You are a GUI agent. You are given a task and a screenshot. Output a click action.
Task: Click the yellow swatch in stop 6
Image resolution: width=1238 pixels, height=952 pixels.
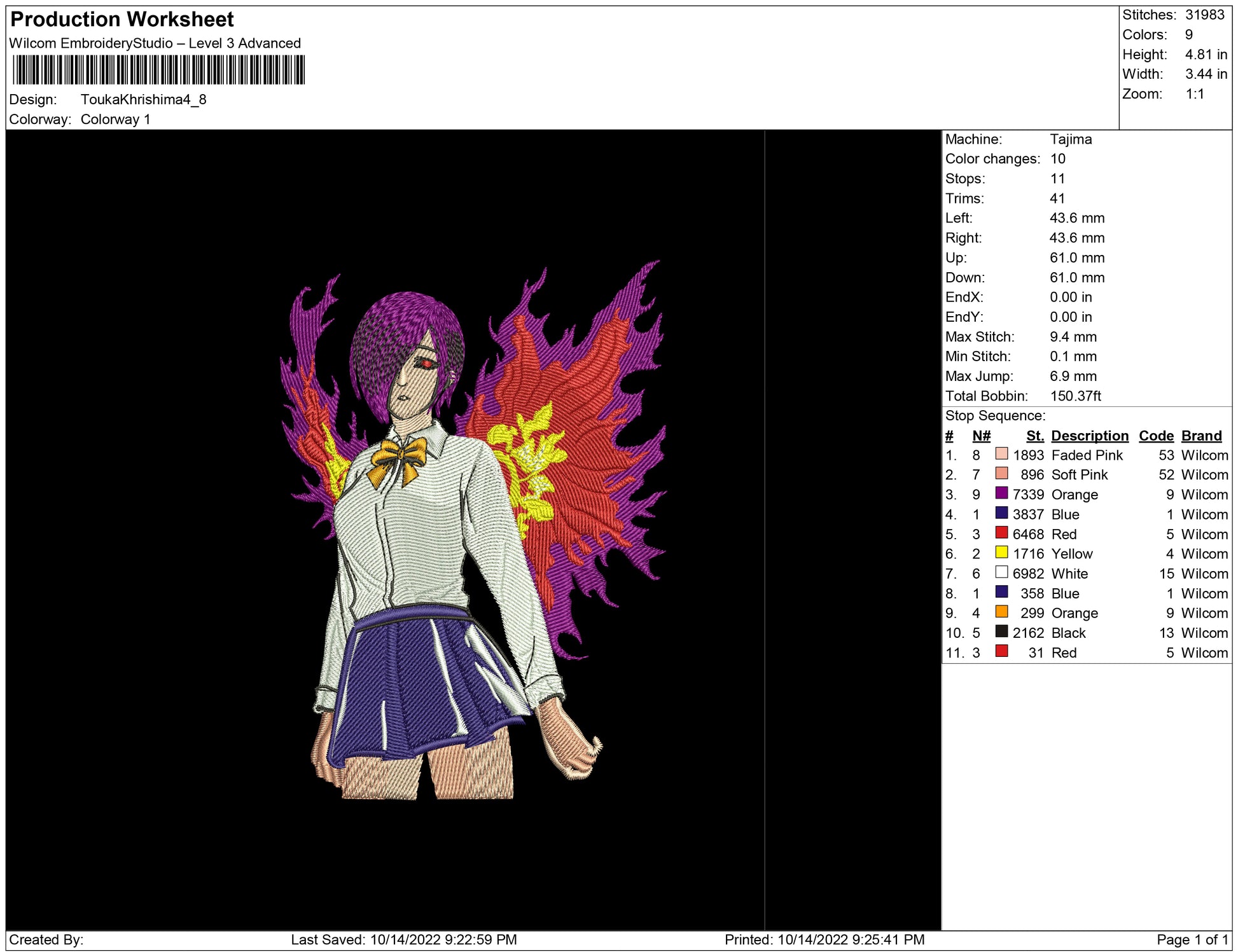(1001, 553)
